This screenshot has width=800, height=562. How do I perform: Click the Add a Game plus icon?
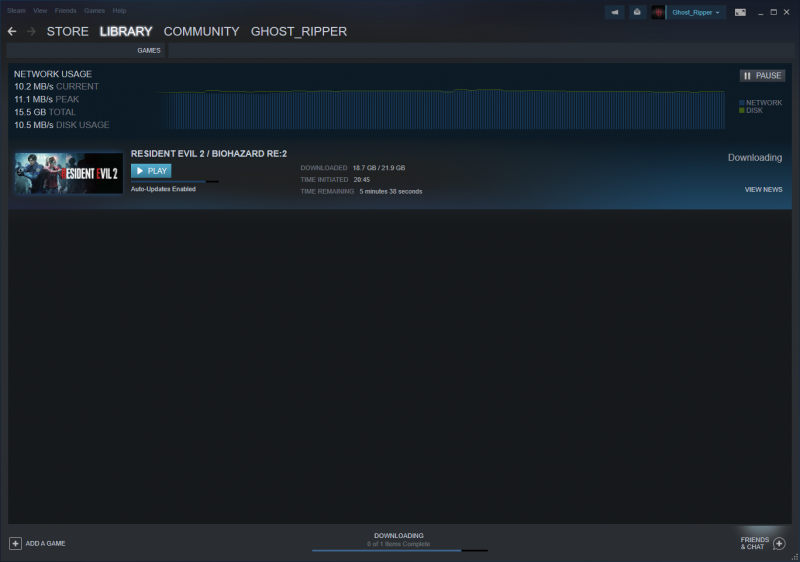pos(15,543)
